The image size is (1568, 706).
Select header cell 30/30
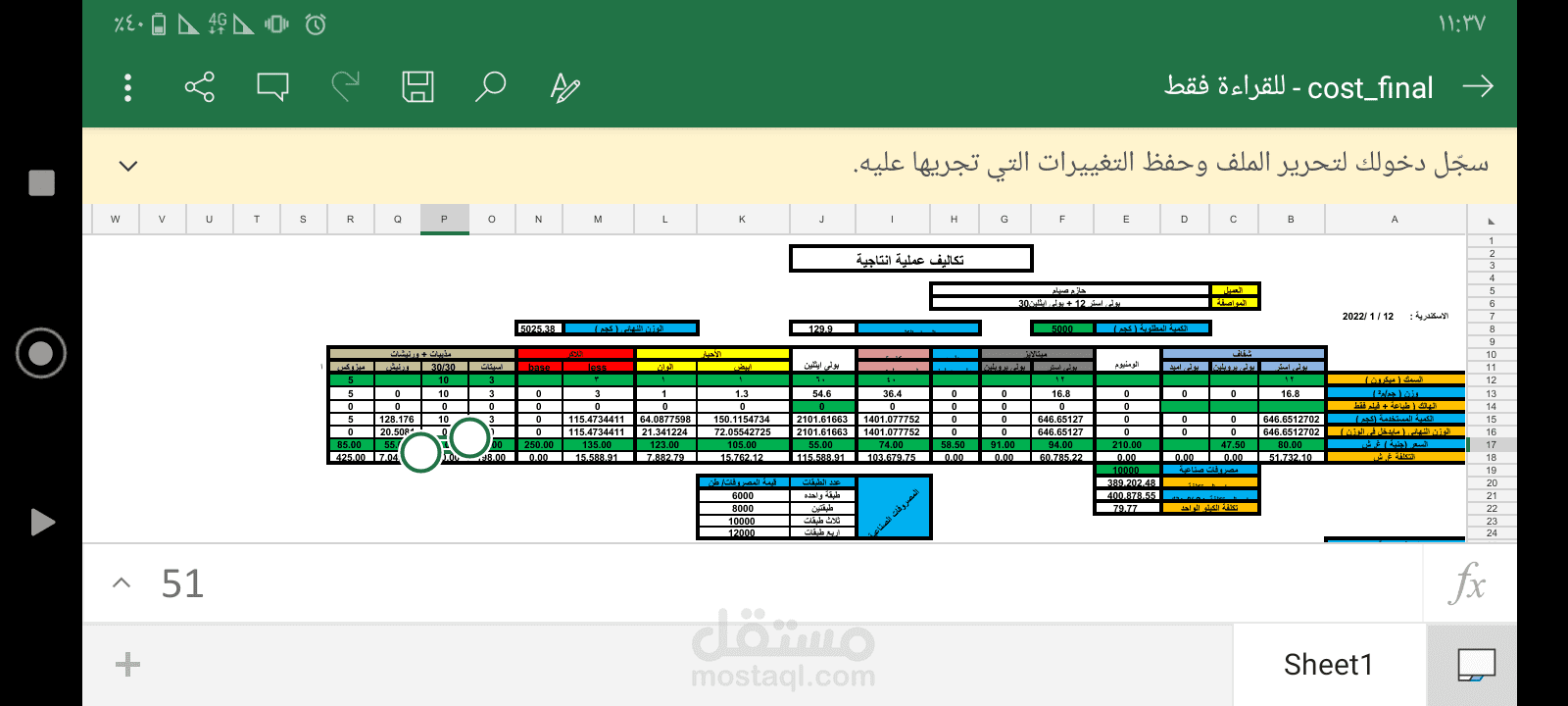[x=444, y=367]
